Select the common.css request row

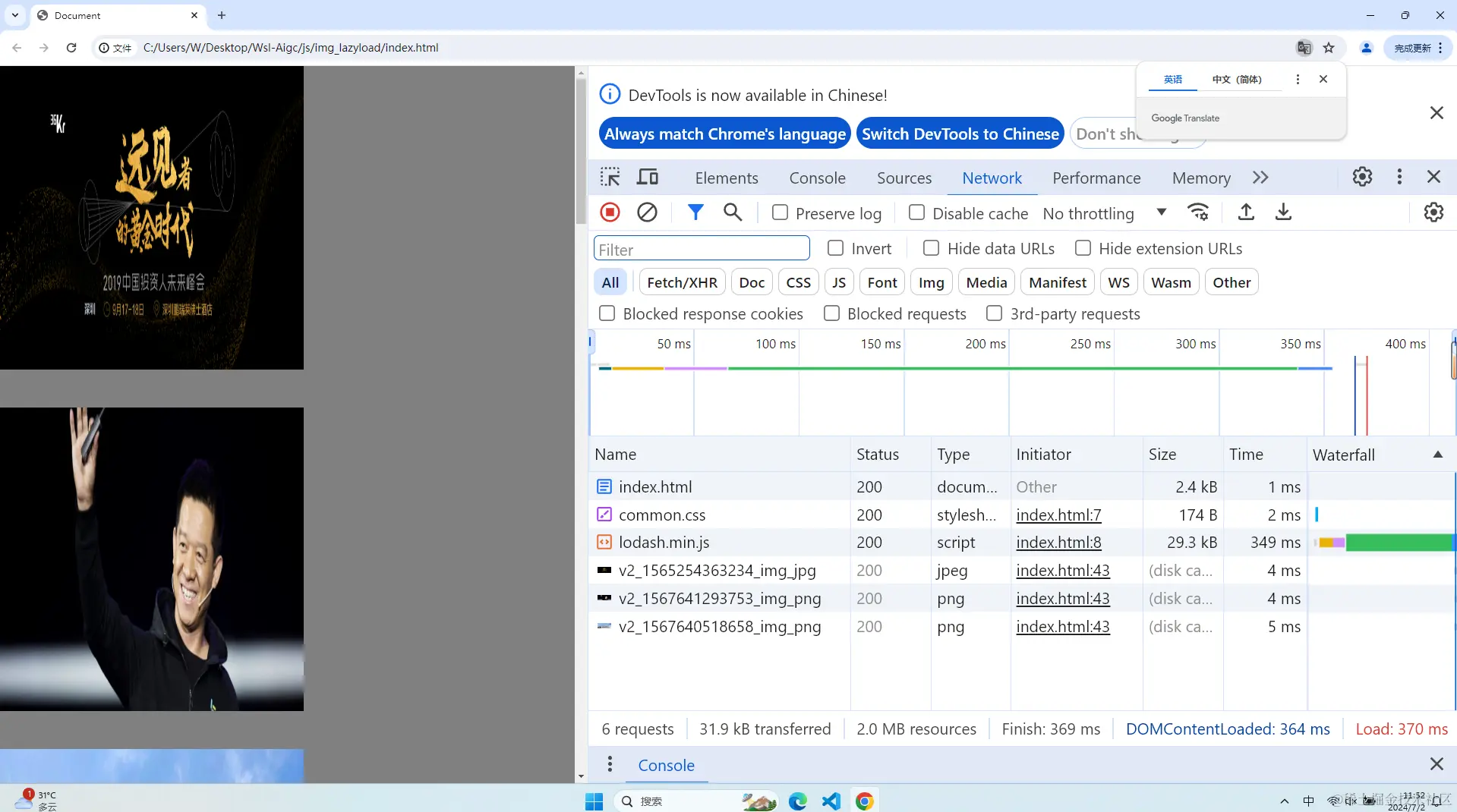[x=1021, y=515]
